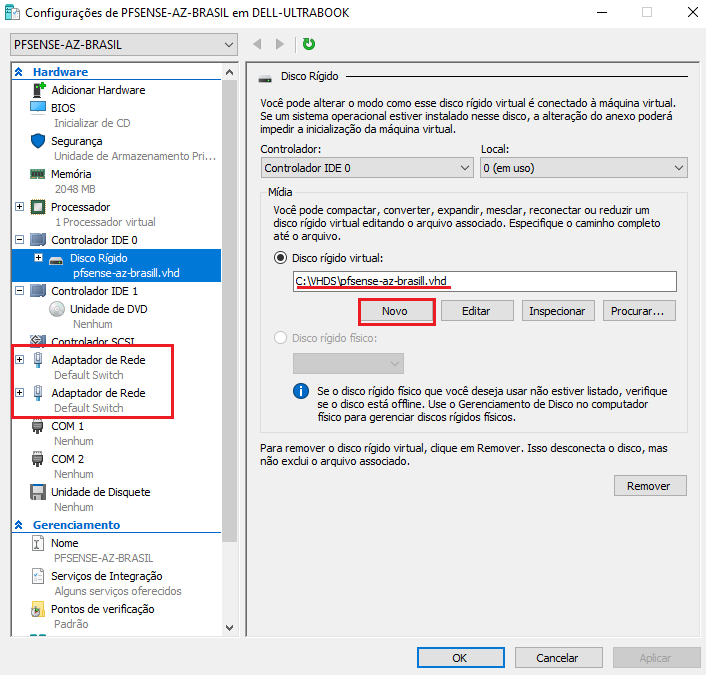Confirm with the OK button

tap(460, 658)
